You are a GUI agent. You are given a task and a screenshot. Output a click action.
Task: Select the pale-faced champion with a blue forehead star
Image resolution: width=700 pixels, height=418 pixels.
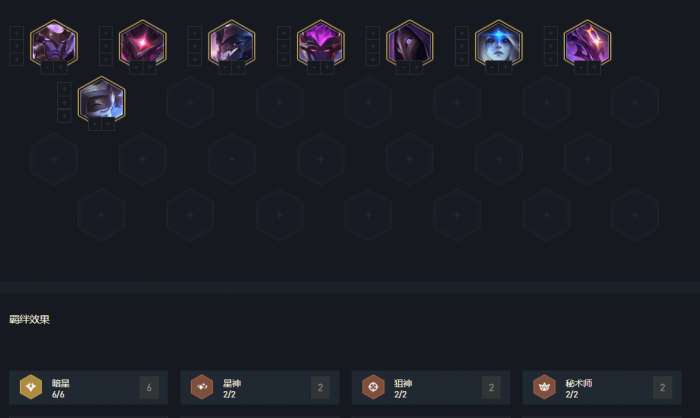[499, 43]
